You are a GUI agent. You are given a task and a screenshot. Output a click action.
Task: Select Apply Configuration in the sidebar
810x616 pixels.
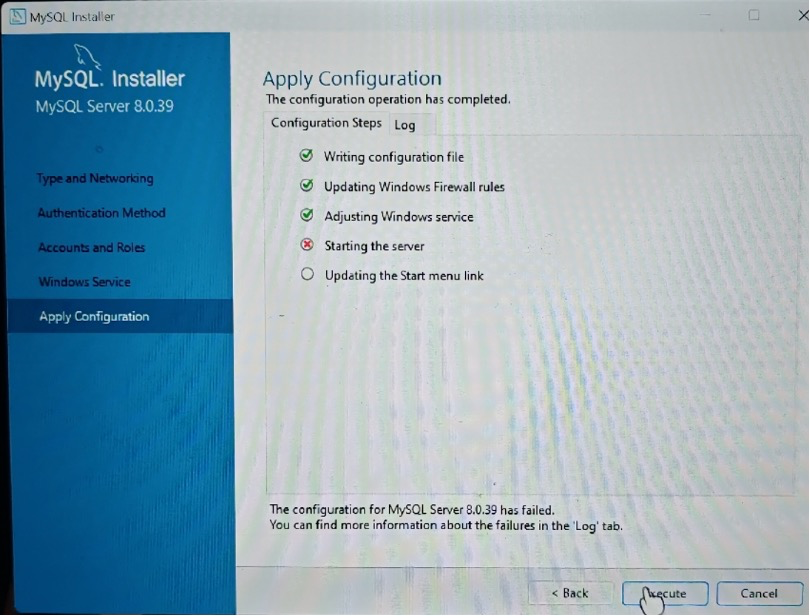[94, 317]
